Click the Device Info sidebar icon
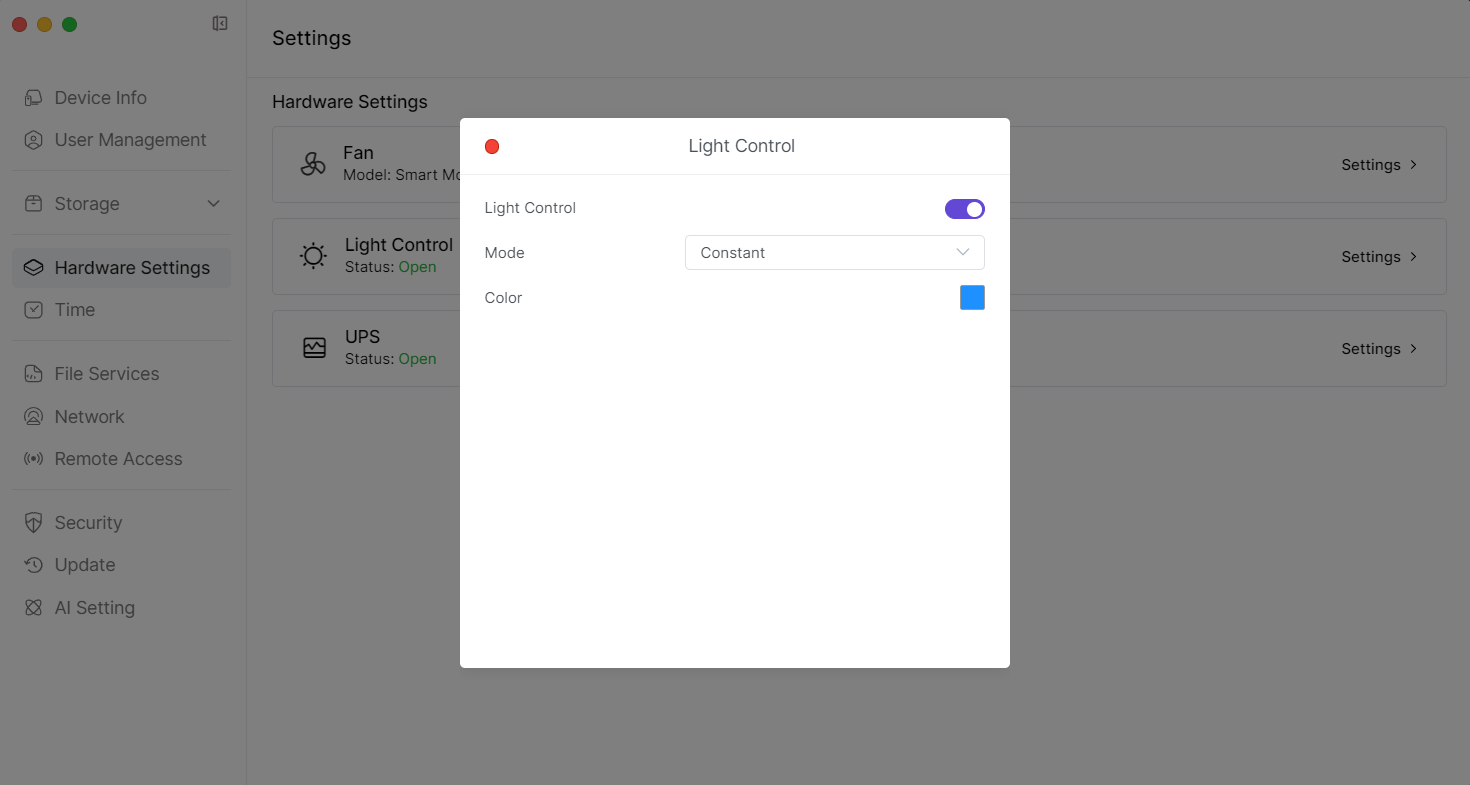The image size is (1470, 785). point(34,98)
